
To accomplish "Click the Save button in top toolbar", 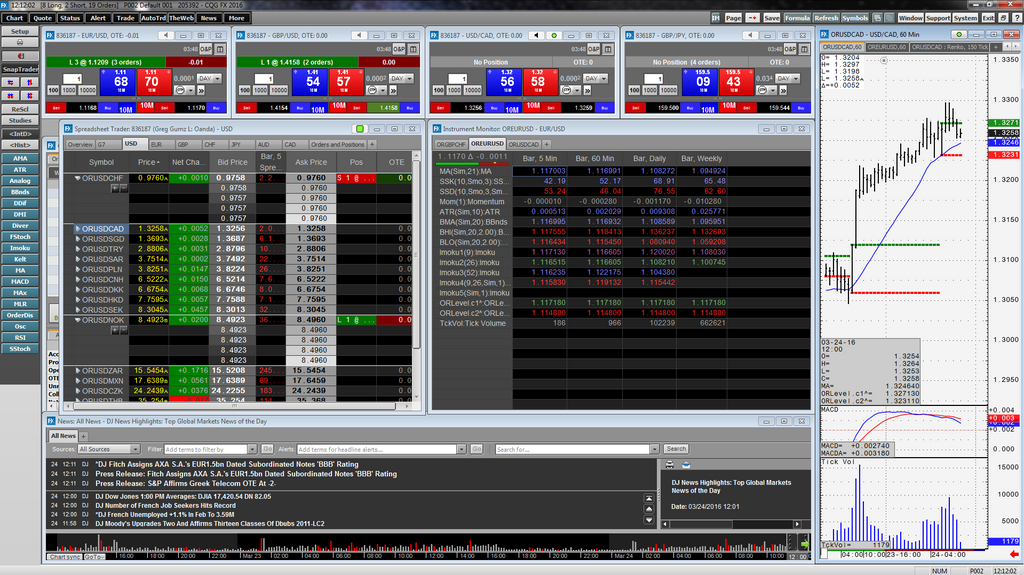I will (x=771, y=18).
